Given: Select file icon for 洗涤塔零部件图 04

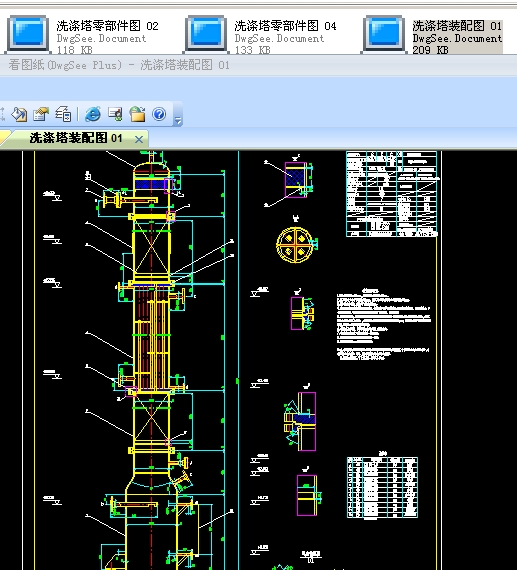Looking at the screenshot, I should [x=206, y=34].
